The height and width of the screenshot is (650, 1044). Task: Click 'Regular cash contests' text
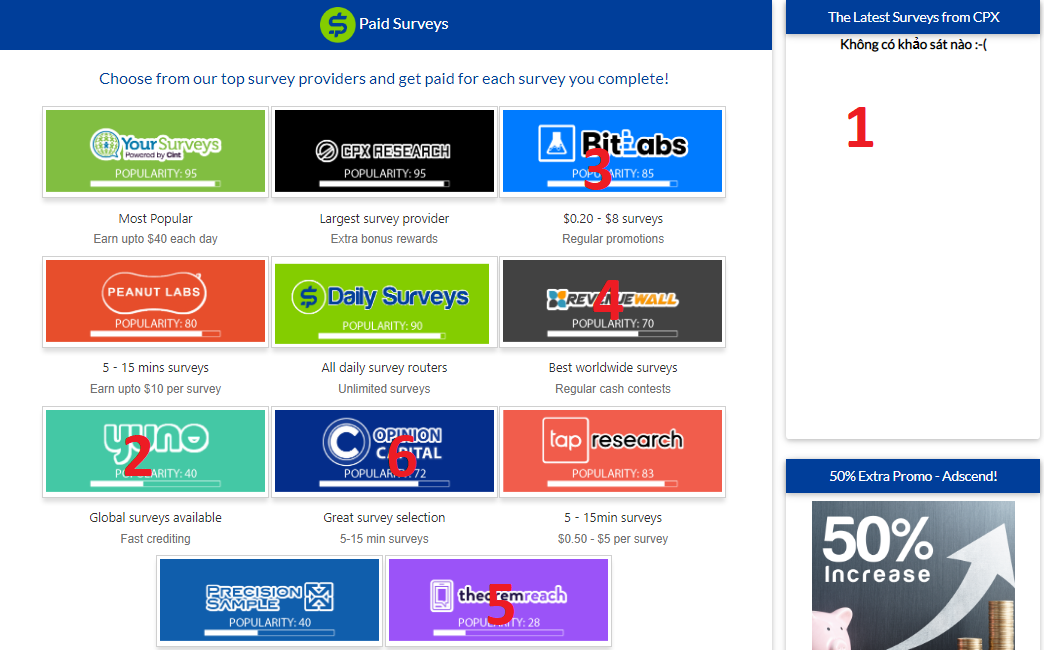click(613, 388)
